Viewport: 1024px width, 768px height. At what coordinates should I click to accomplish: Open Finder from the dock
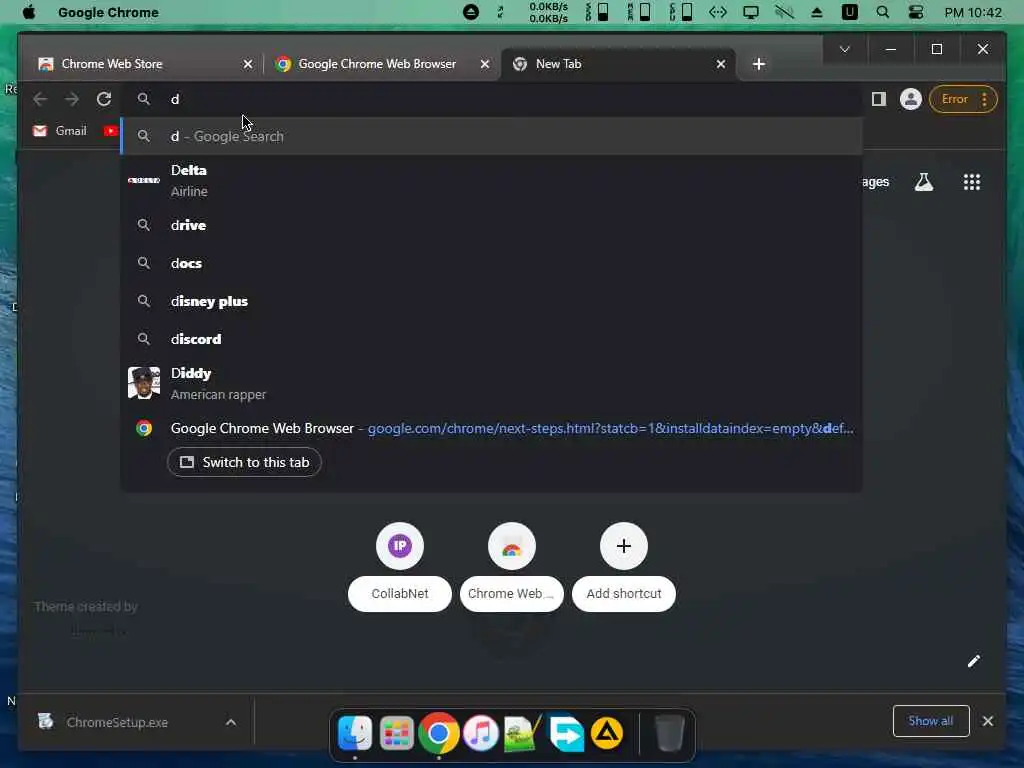pyautogui.click(x=355, y=733)
